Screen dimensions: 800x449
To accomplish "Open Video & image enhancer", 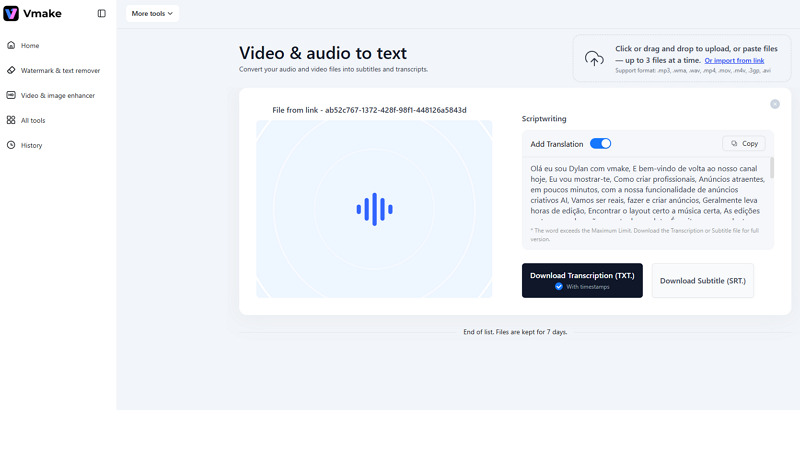I will pos(58,95).
